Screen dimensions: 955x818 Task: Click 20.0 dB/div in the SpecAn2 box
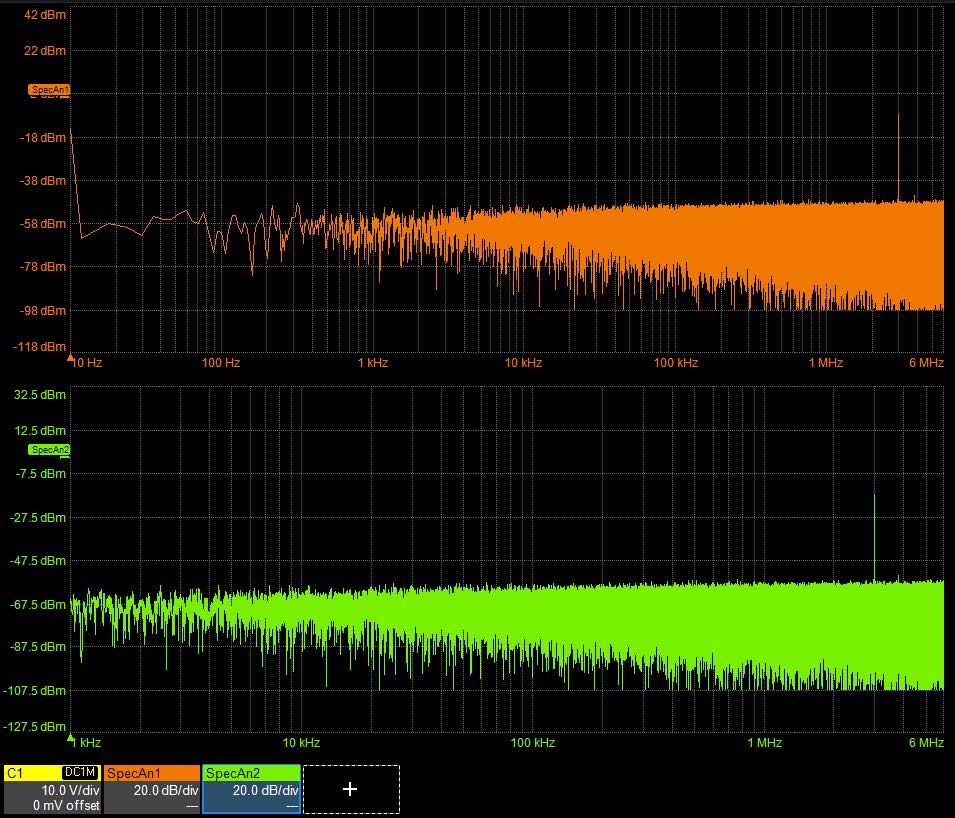(266, 791)
